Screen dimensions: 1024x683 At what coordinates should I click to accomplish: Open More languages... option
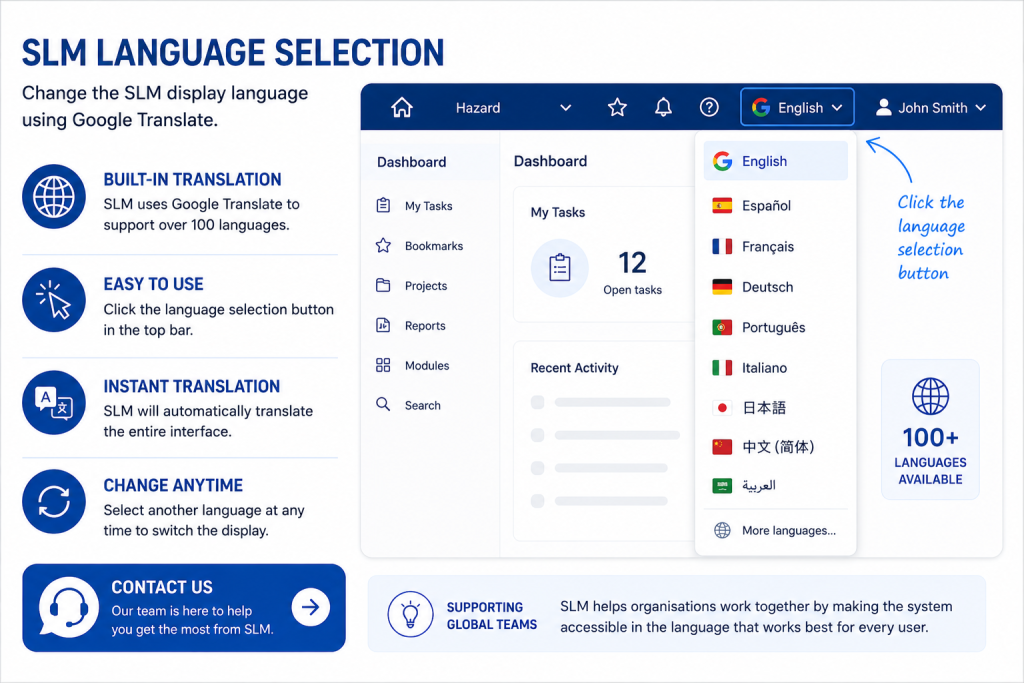[776, 530]
